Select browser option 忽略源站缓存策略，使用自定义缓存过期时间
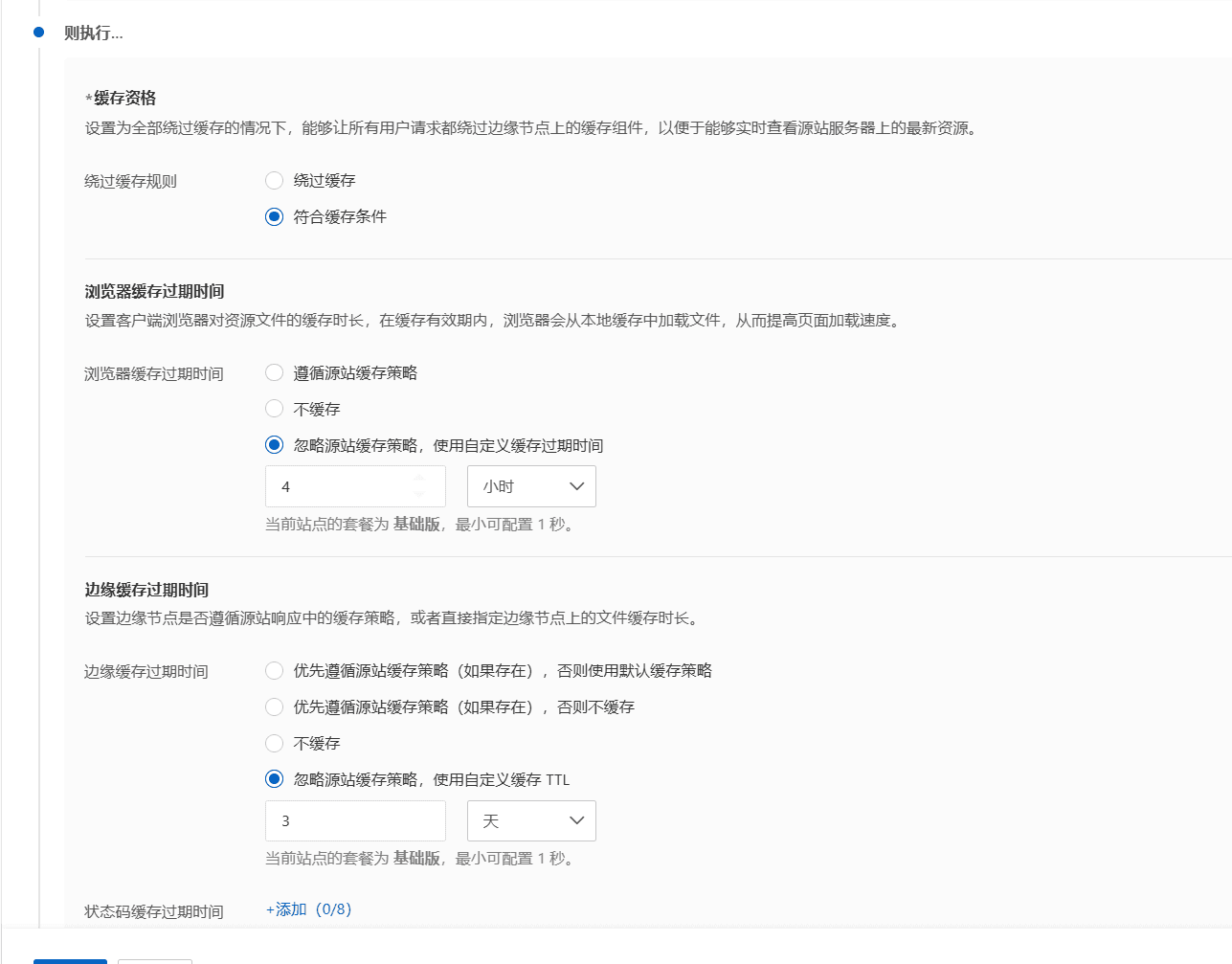 tap(275, 445)
